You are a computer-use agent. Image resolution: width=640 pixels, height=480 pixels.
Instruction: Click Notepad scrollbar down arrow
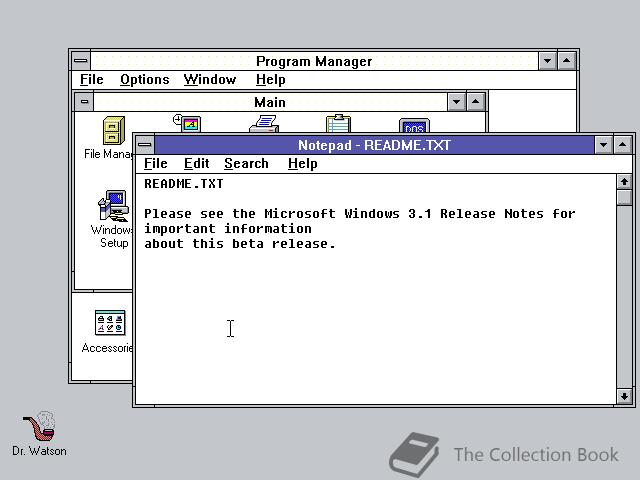(x=624, y=396)
